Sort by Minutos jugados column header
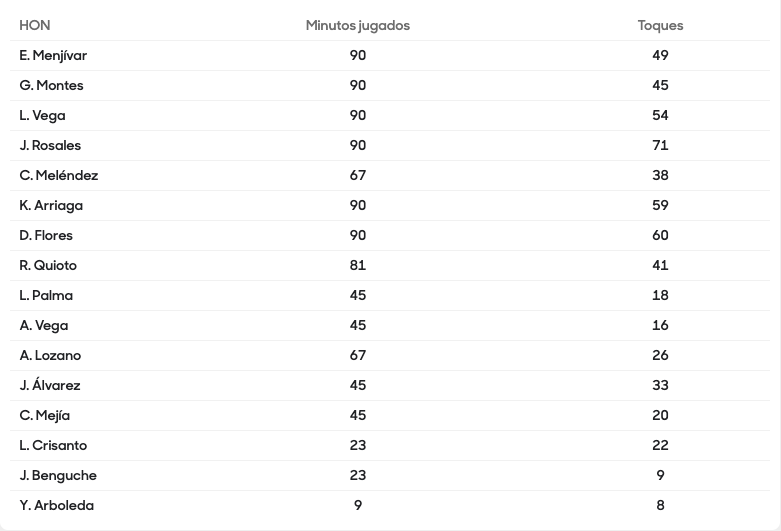This screenshot has height=531, width=781. [x=357, y=25]
